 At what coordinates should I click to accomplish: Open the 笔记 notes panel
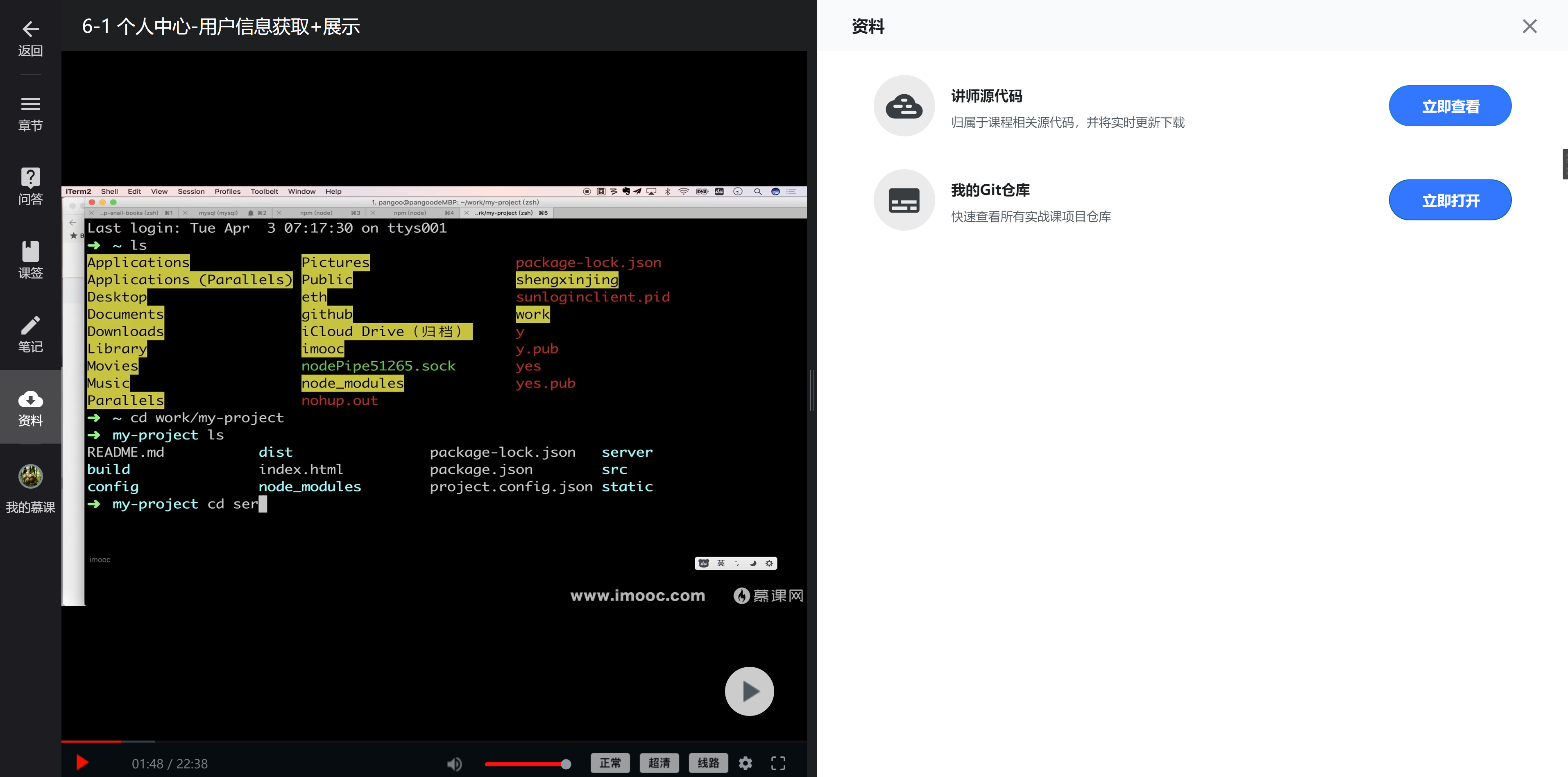pos(30,334)
